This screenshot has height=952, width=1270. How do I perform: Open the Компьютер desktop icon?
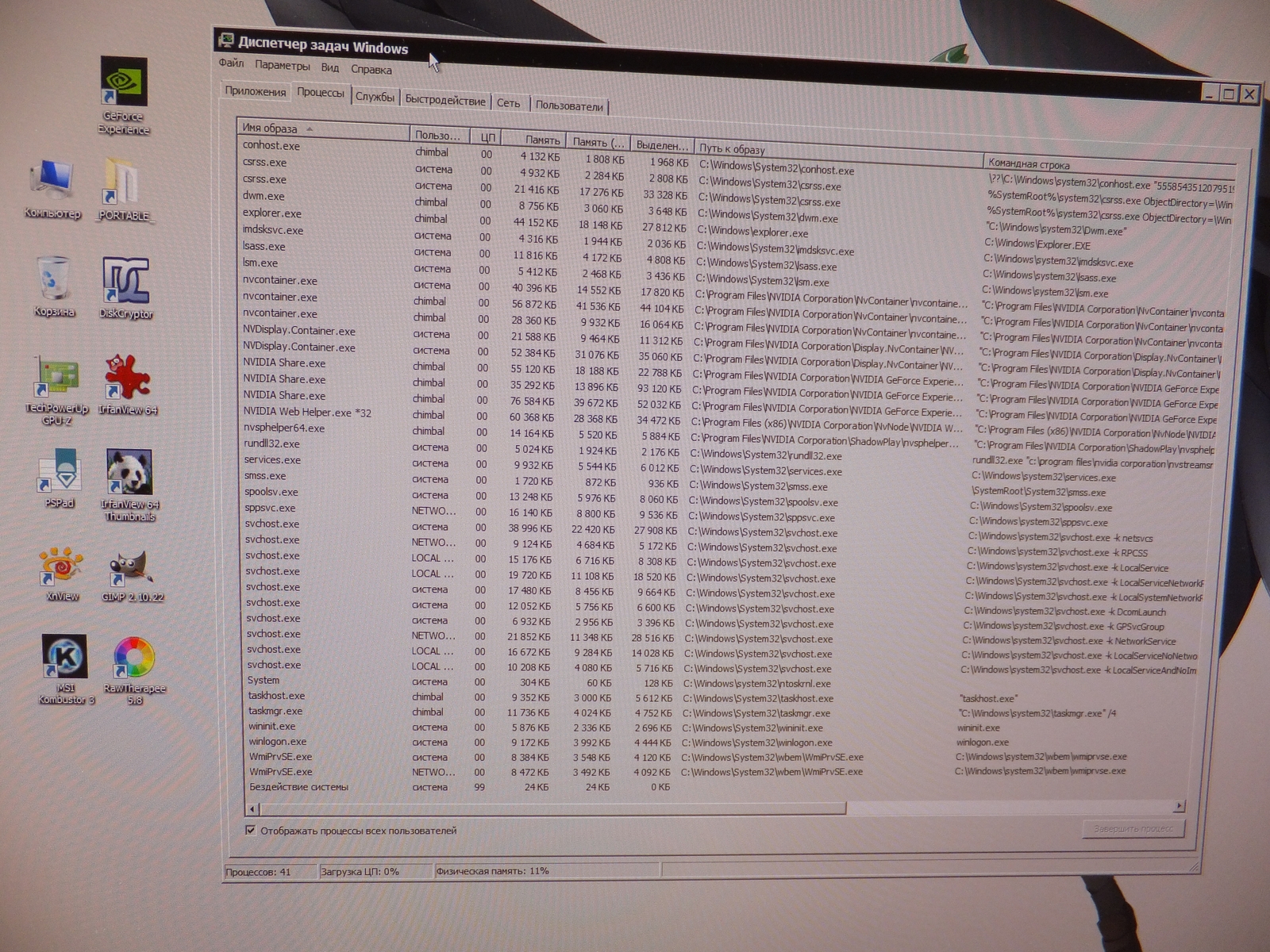coord(52,189)
